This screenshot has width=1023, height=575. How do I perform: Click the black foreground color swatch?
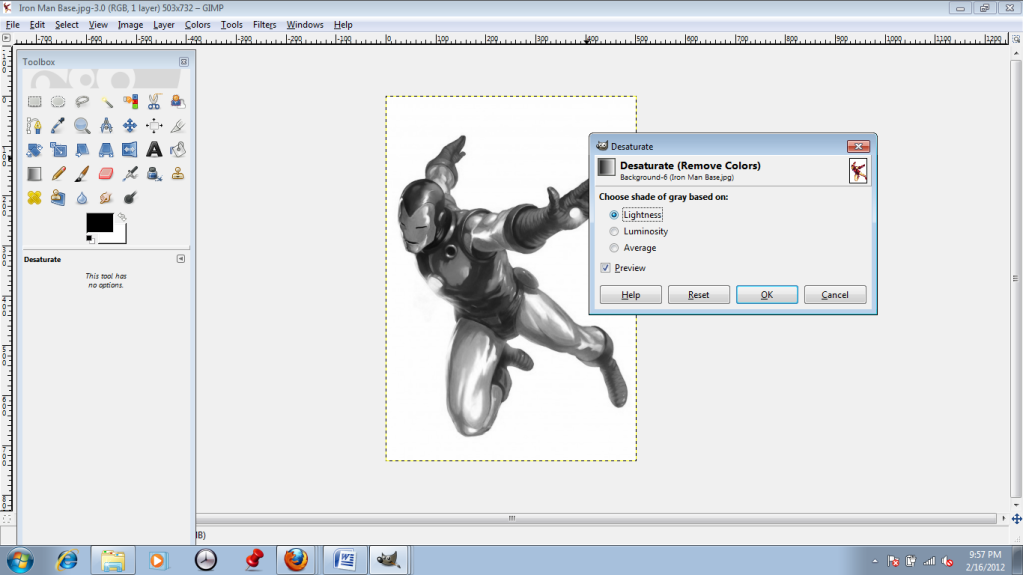(99, 223)
